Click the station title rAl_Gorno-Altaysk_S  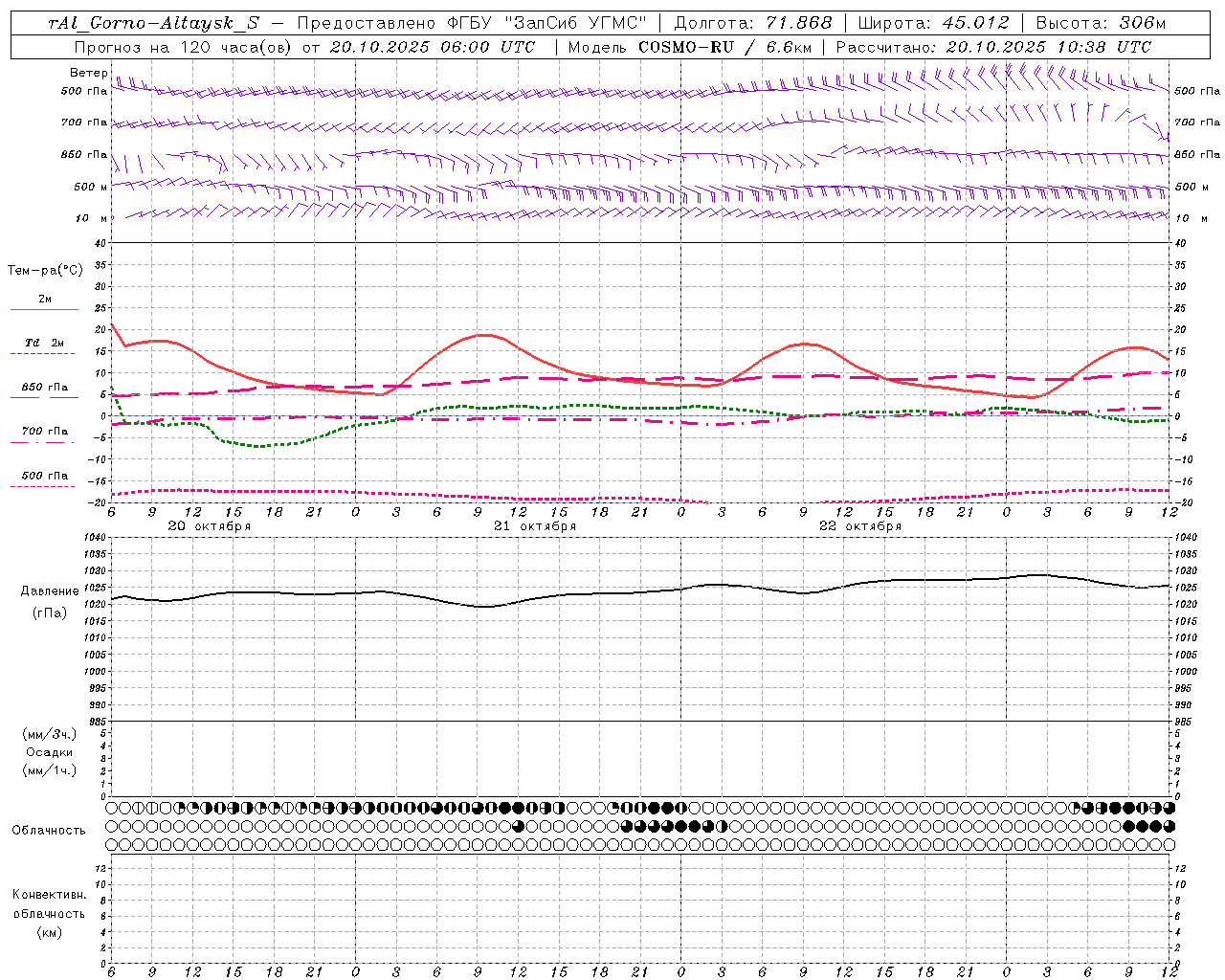153,24
